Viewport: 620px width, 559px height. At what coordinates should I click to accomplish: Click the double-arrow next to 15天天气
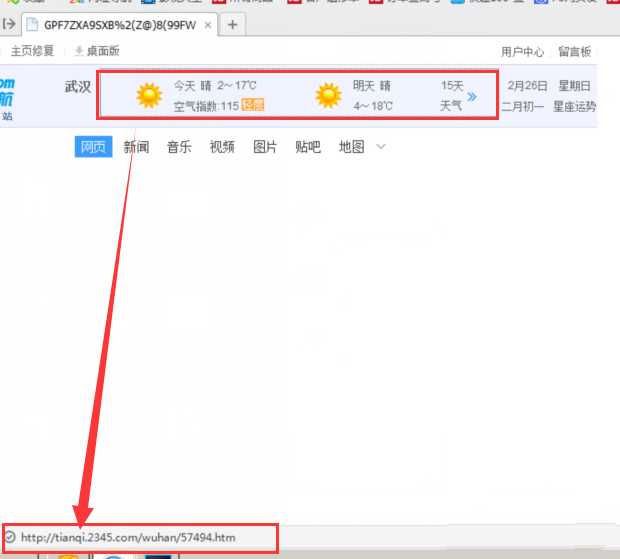(x=472, y=97)
